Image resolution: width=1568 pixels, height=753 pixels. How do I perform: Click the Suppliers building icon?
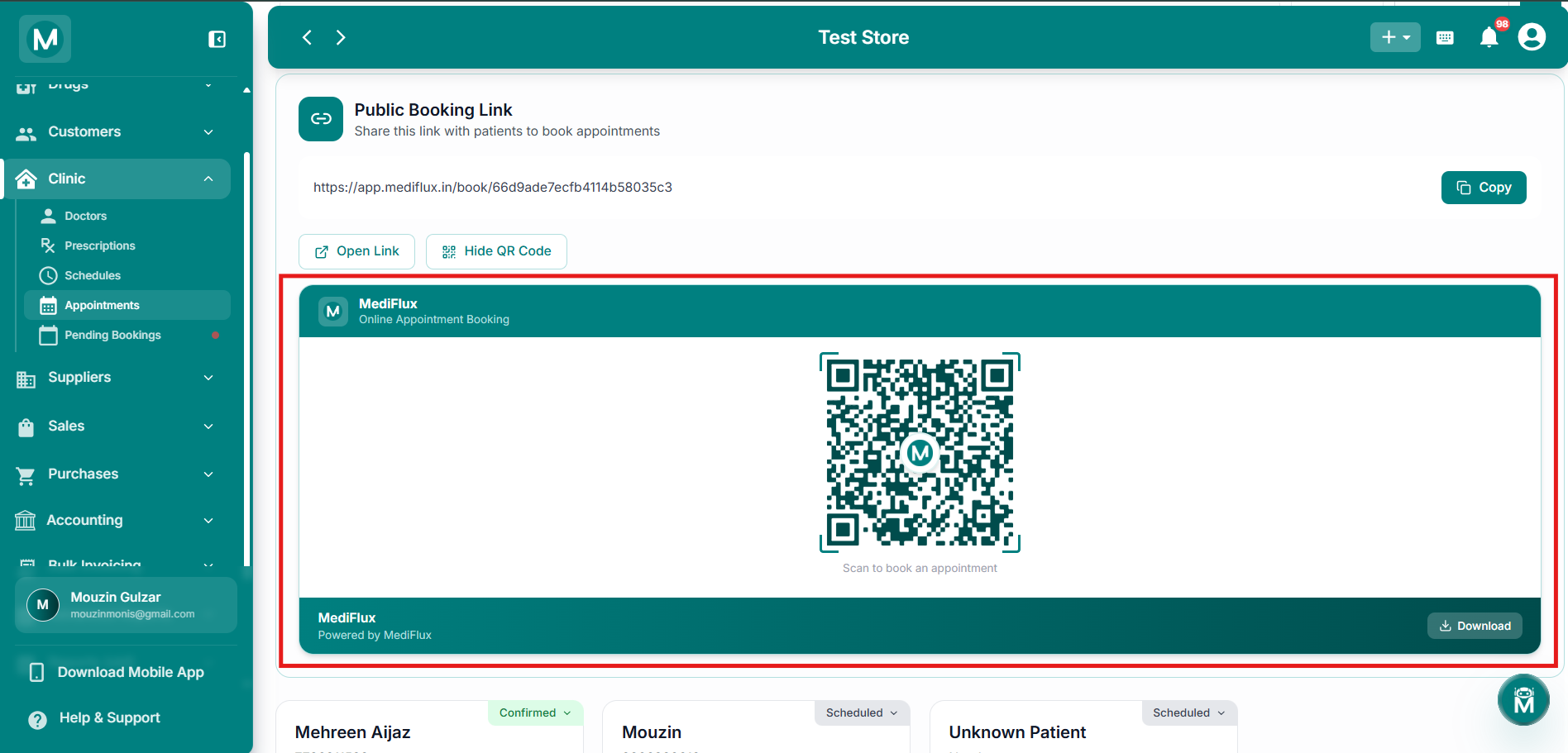pos(26,379)
